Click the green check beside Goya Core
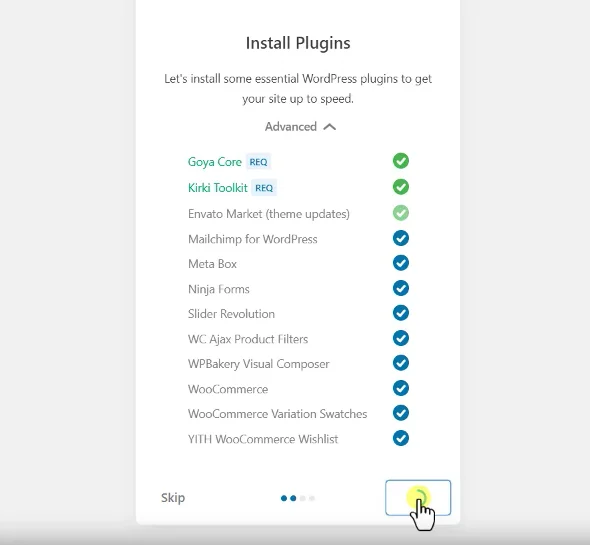 pos(401,161)
